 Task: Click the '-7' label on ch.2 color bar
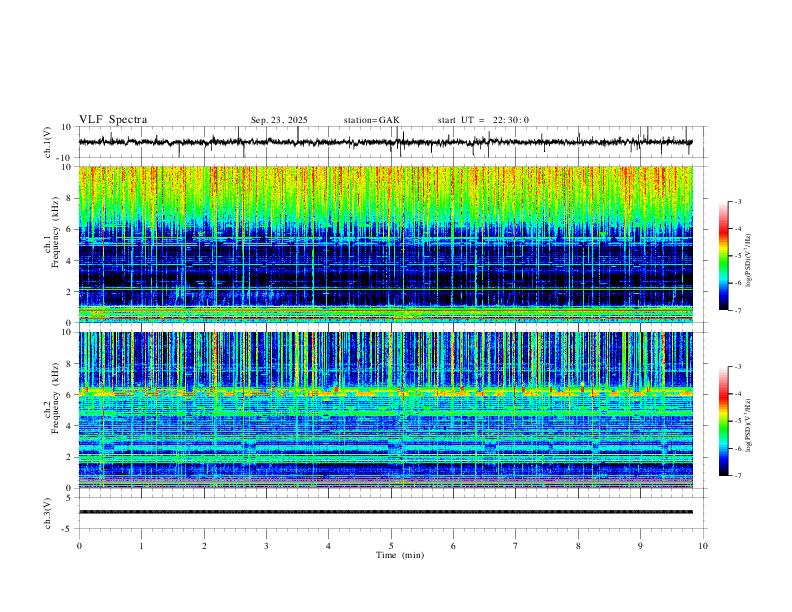(x=737, y=475)
